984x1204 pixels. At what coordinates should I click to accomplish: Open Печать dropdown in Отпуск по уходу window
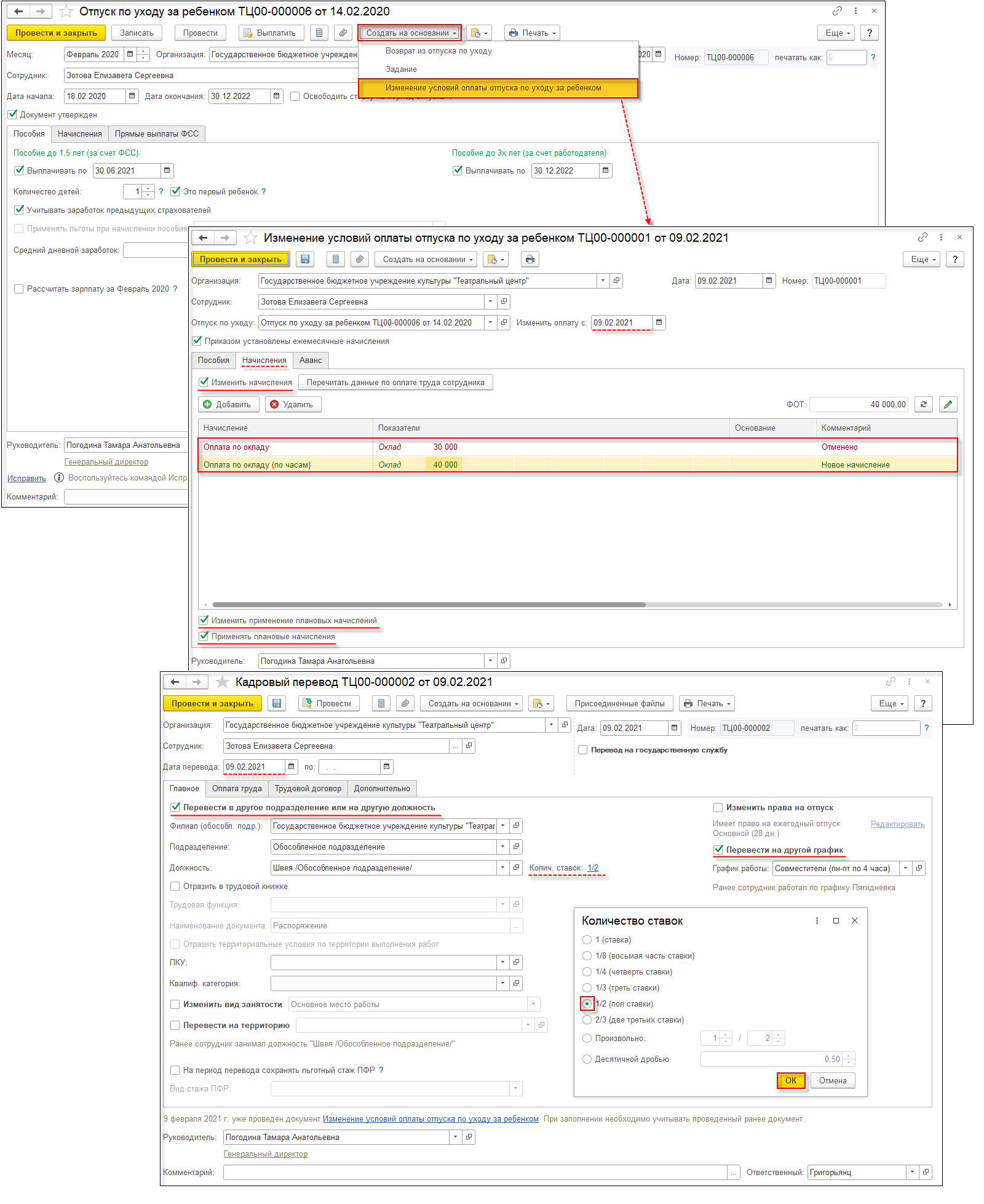coord(532,33)
